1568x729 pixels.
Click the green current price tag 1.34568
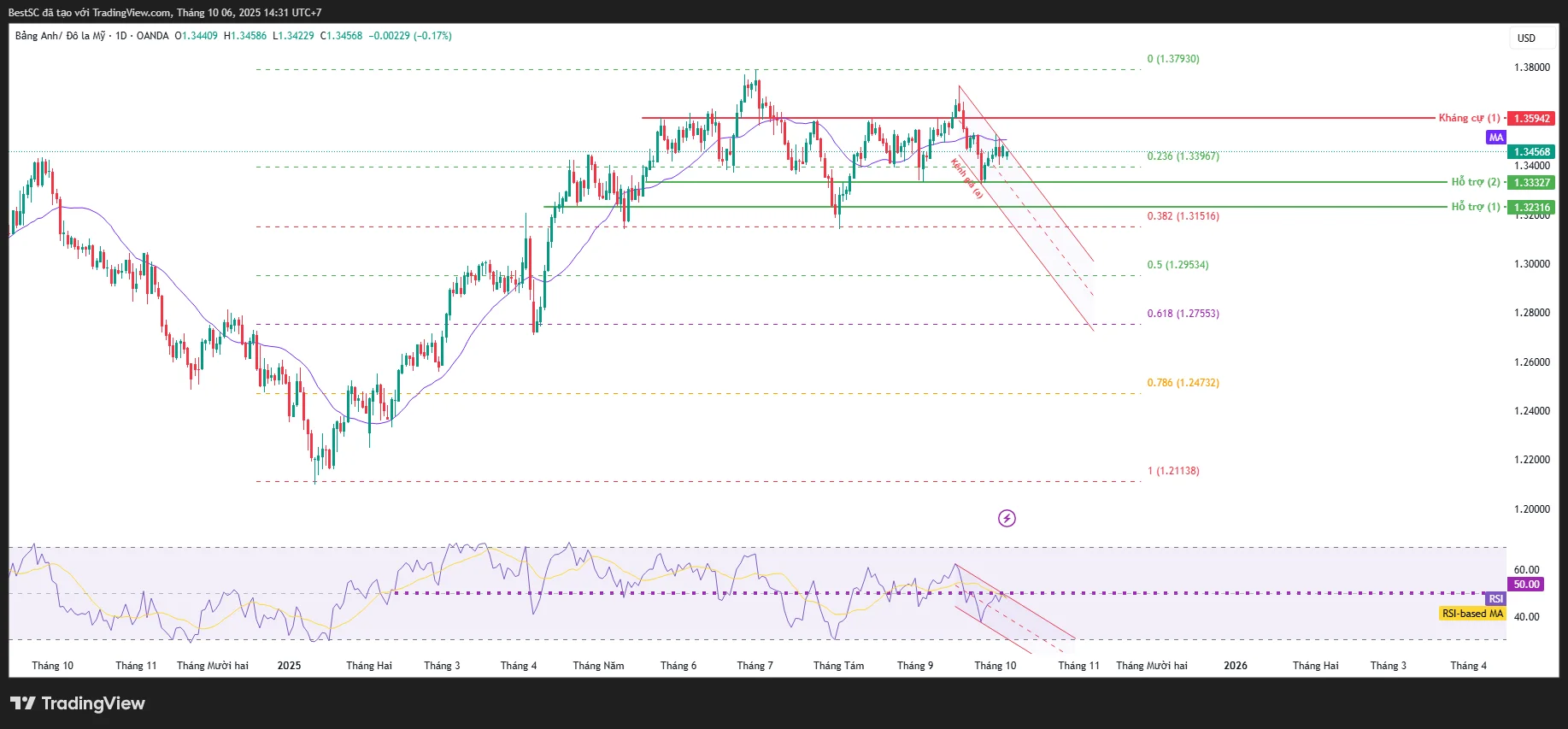click(x=1531, y=152)
